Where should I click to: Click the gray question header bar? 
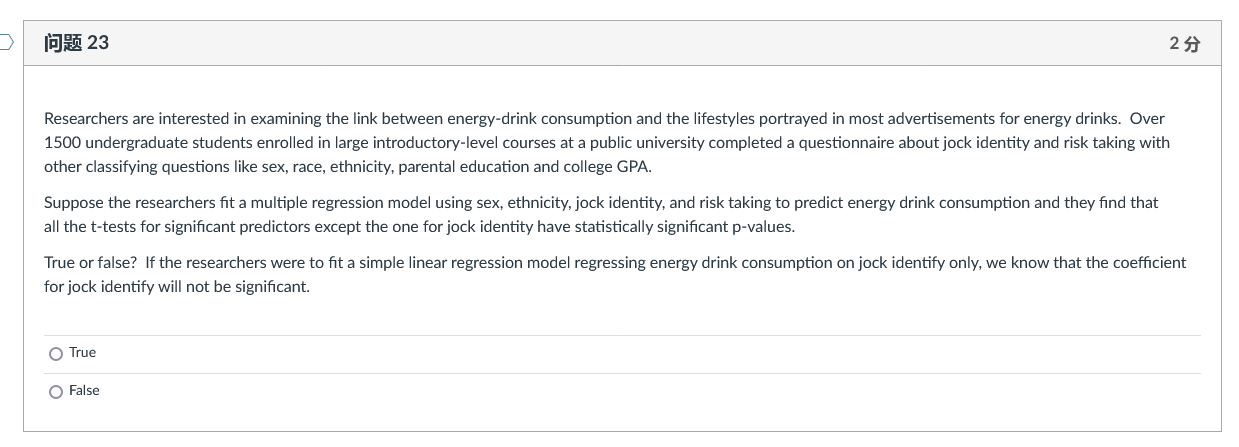[x=620, y=43]
